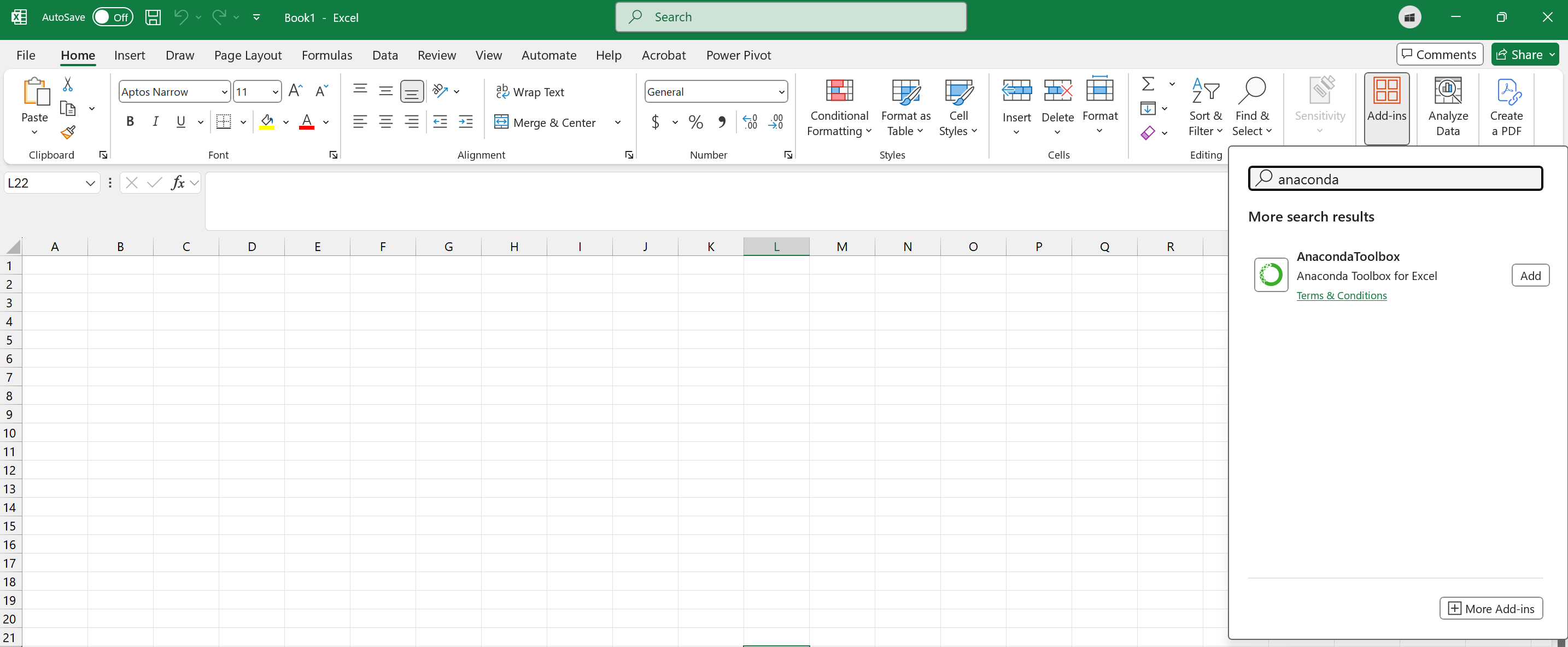1568x647 pixels.
Task: Click the Copy icon in Clipboard group
Action: tap(68, 108)
